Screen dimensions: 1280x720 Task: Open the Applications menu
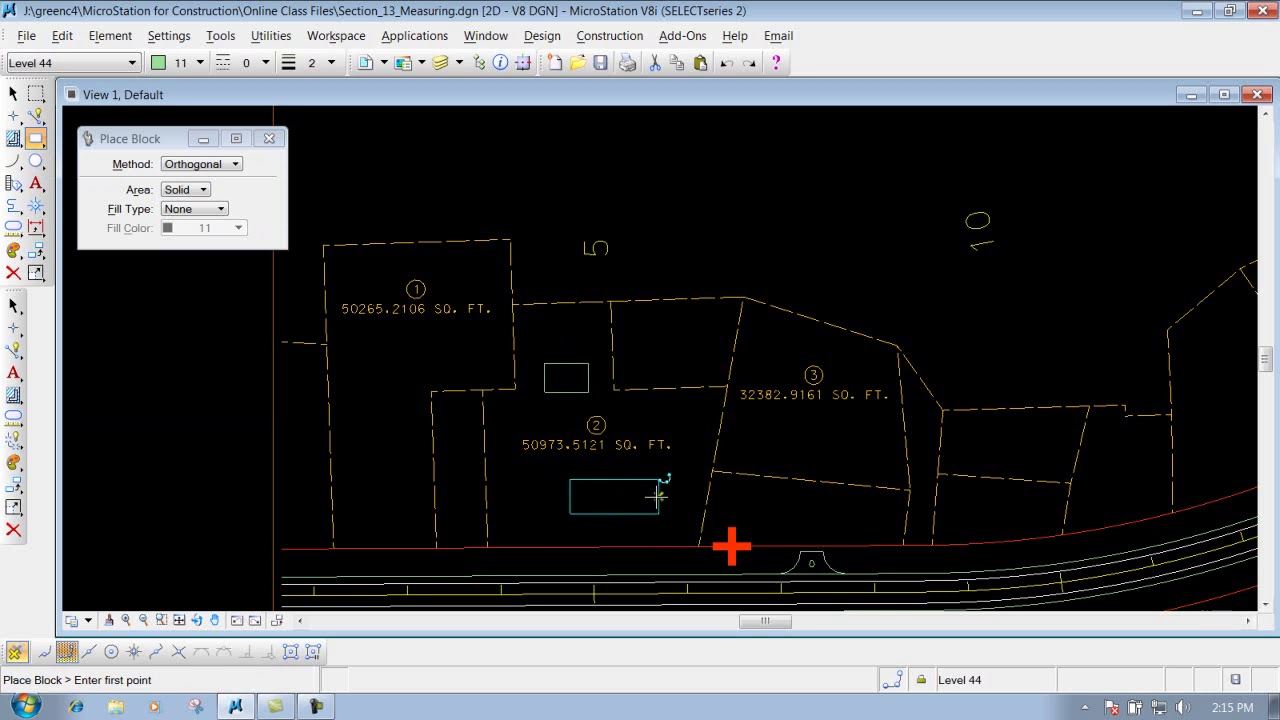click(414, 36)
